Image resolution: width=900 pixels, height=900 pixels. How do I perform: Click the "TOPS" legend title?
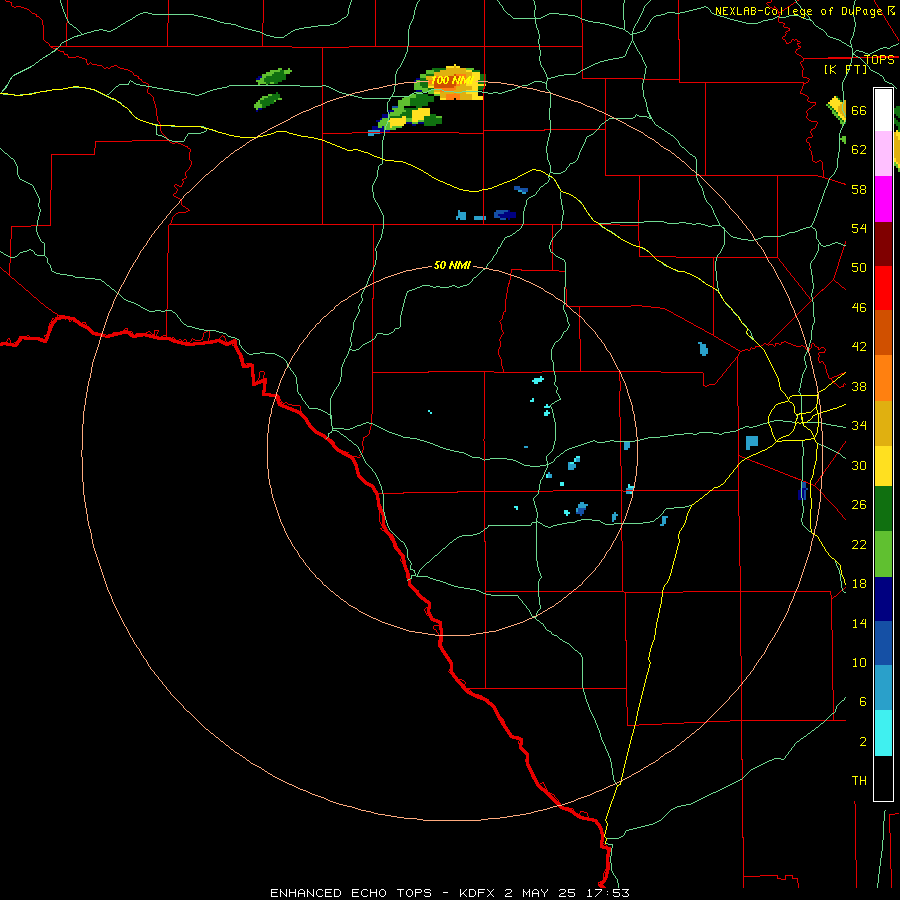pyautogui.click(x=879, y=59)
